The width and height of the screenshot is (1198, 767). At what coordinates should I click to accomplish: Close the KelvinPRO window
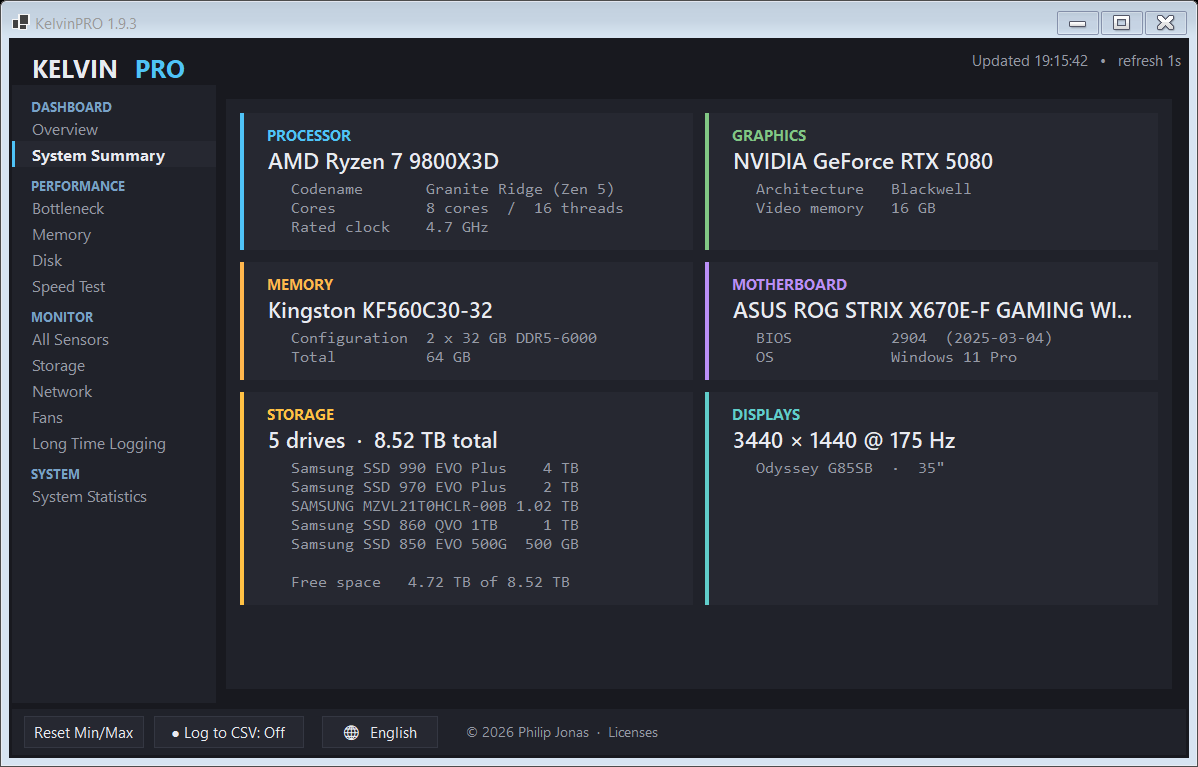click(x=1165, y=23)
